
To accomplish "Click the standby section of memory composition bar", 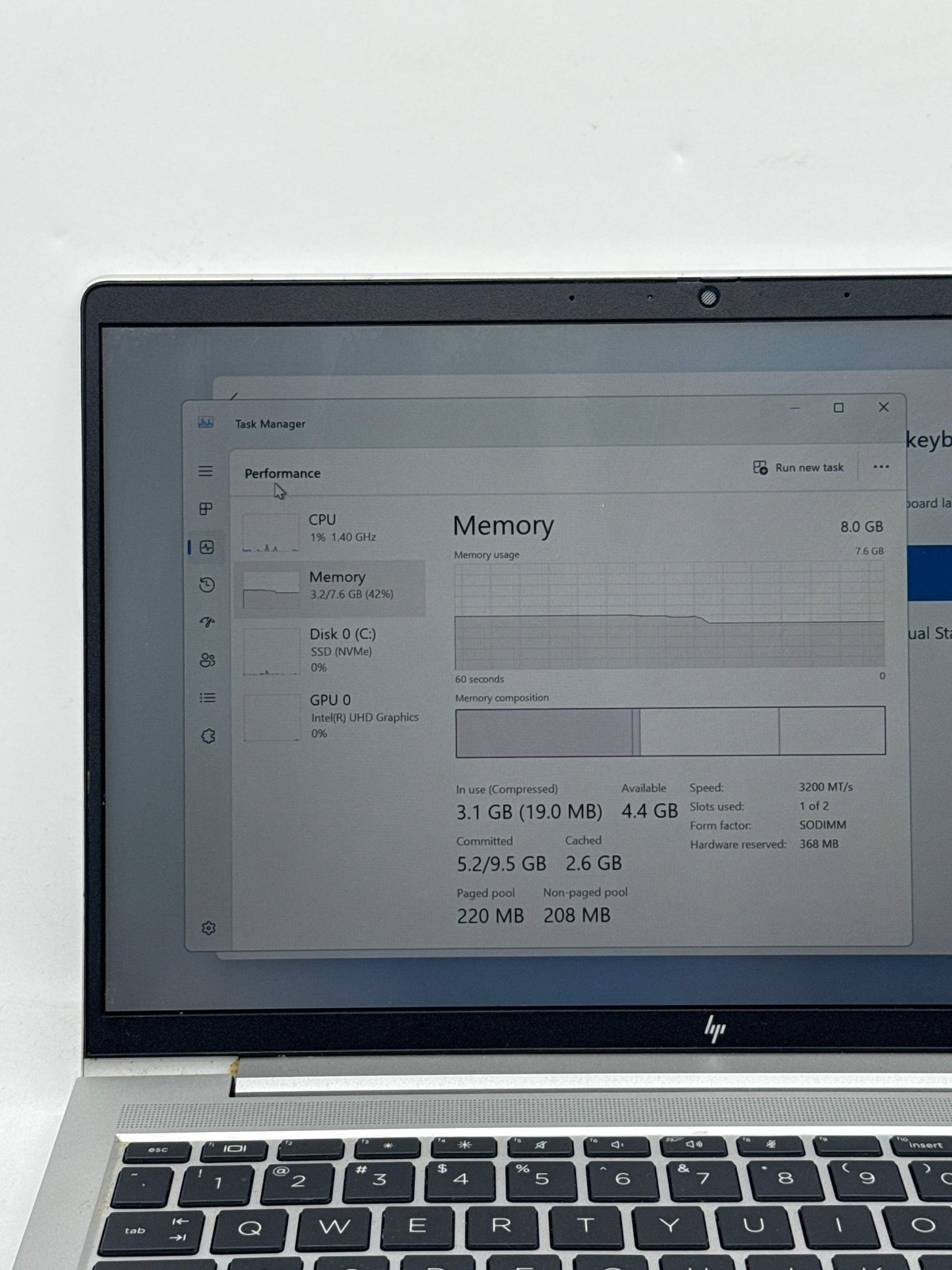I will (x=709, y=732).
